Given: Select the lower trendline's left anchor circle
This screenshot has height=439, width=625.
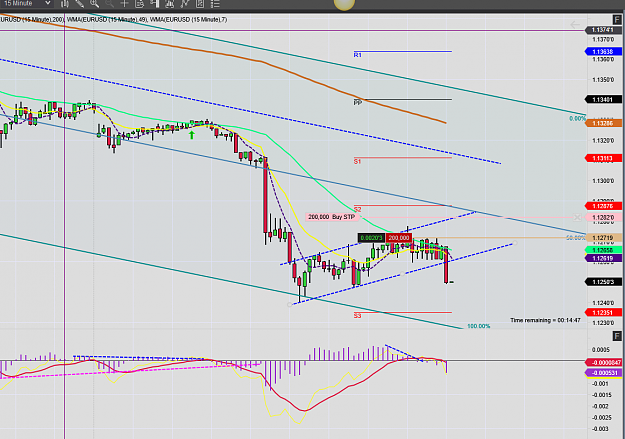Looking at the screenshot, I should [289, 305].
